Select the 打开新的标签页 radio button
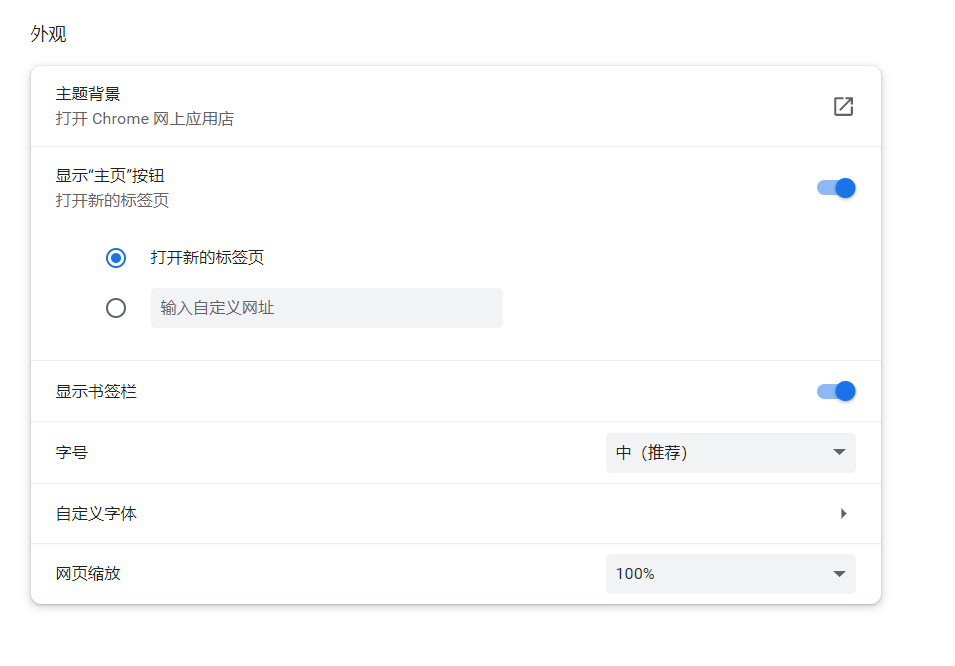Viewport: 955px width, 666px height. (116, 258)
